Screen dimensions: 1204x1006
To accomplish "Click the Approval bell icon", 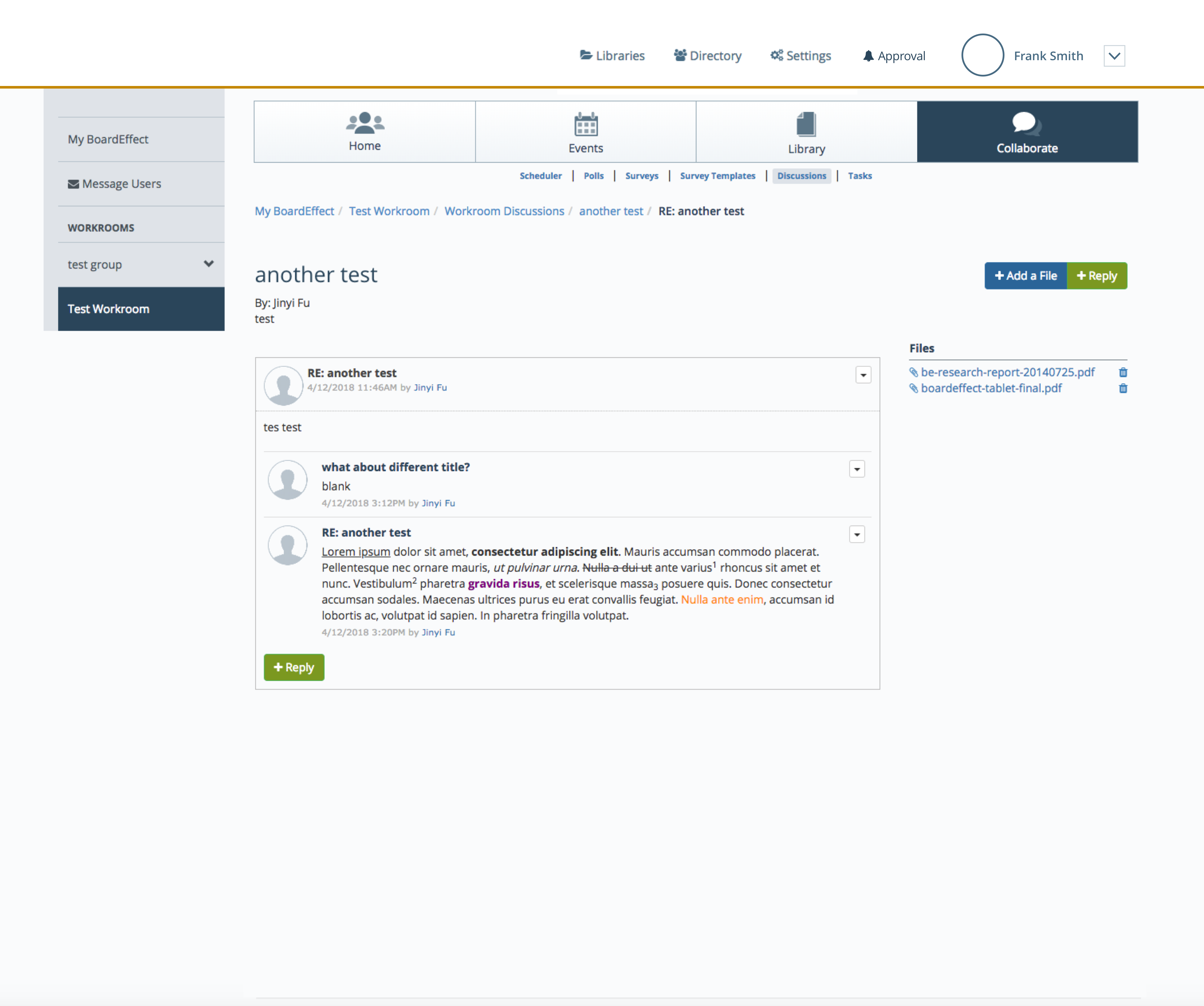I will (x=868, y=56).
